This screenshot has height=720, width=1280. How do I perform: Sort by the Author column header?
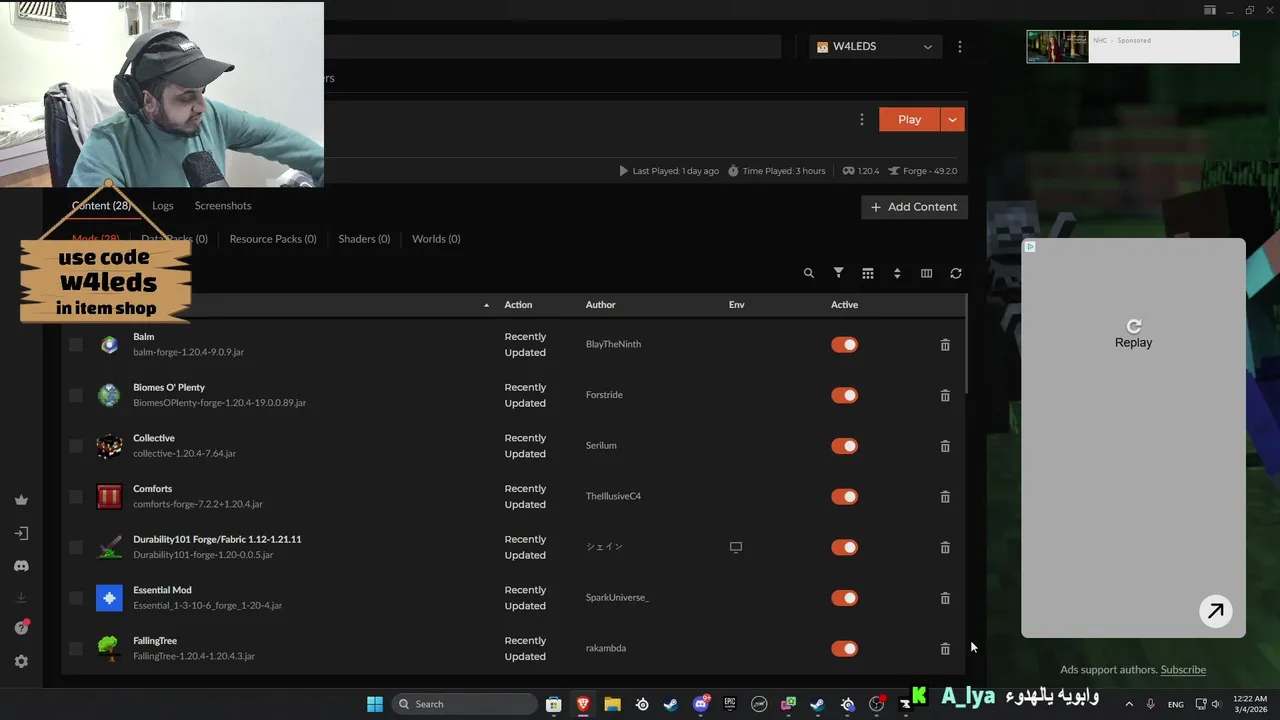click(x=600, y=305)
